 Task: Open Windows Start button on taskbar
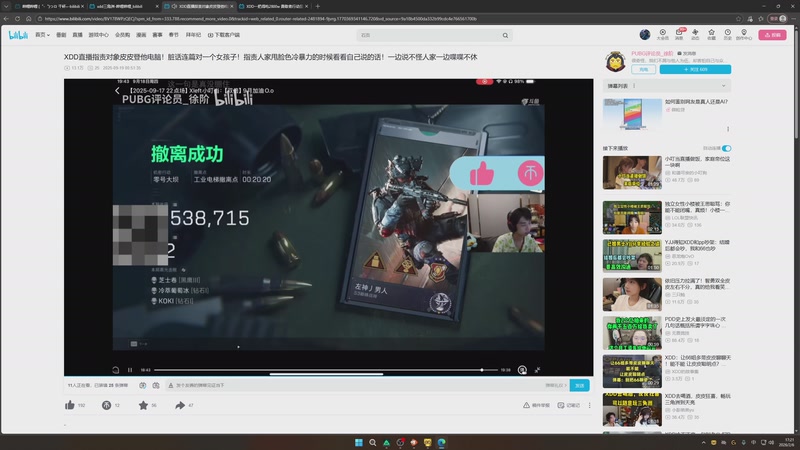coord(359,442)
